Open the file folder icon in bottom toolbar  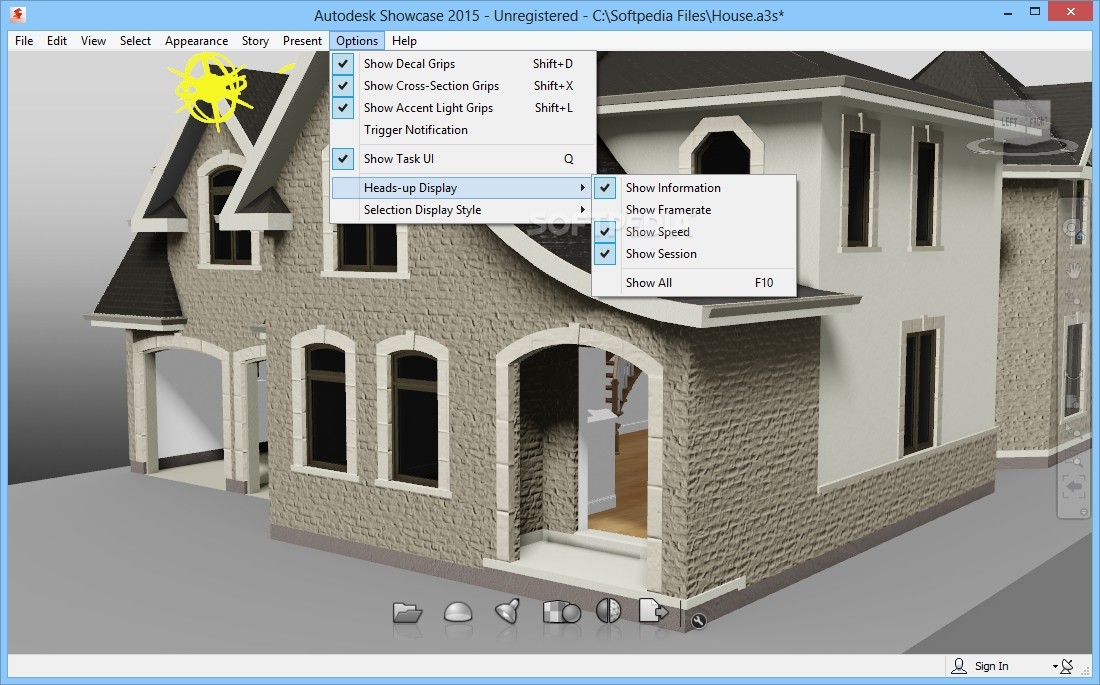pyautogui.click(x=408, y=613)
